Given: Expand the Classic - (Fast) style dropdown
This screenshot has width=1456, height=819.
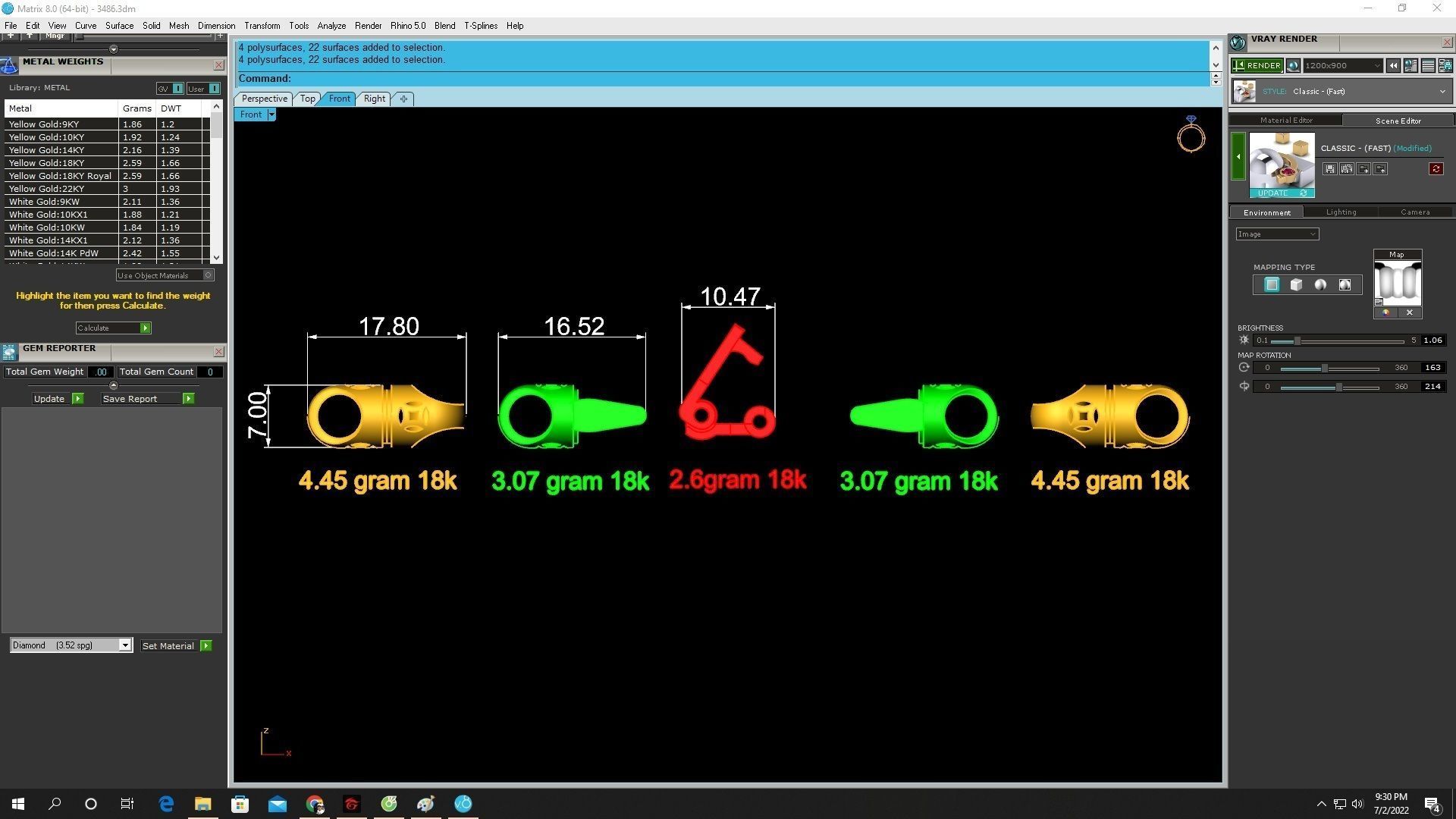Looking at the screenshot, I should pyautogui.click(x=1442, y=92).
